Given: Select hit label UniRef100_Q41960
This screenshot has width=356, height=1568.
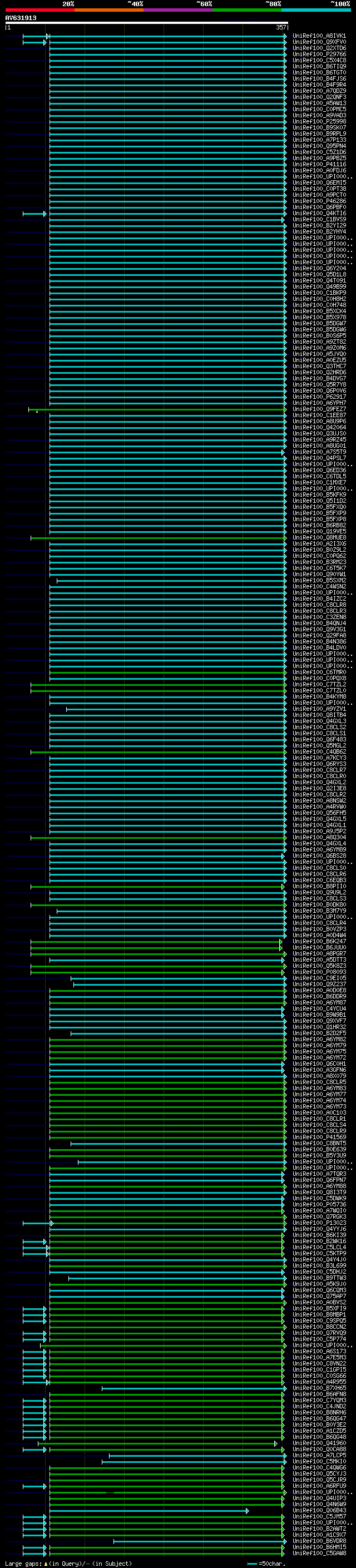Looking at the screenshot, I should [319, 1443].
